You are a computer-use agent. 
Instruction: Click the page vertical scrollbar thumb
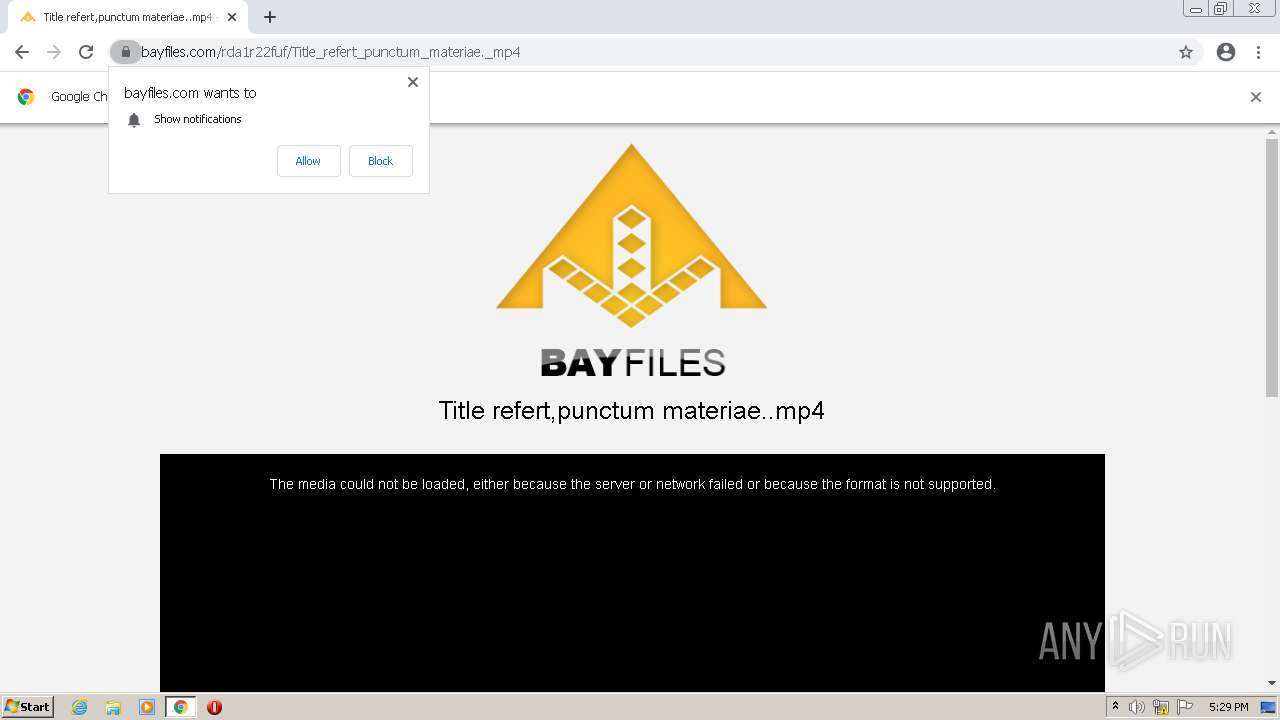click(1272, 267)
